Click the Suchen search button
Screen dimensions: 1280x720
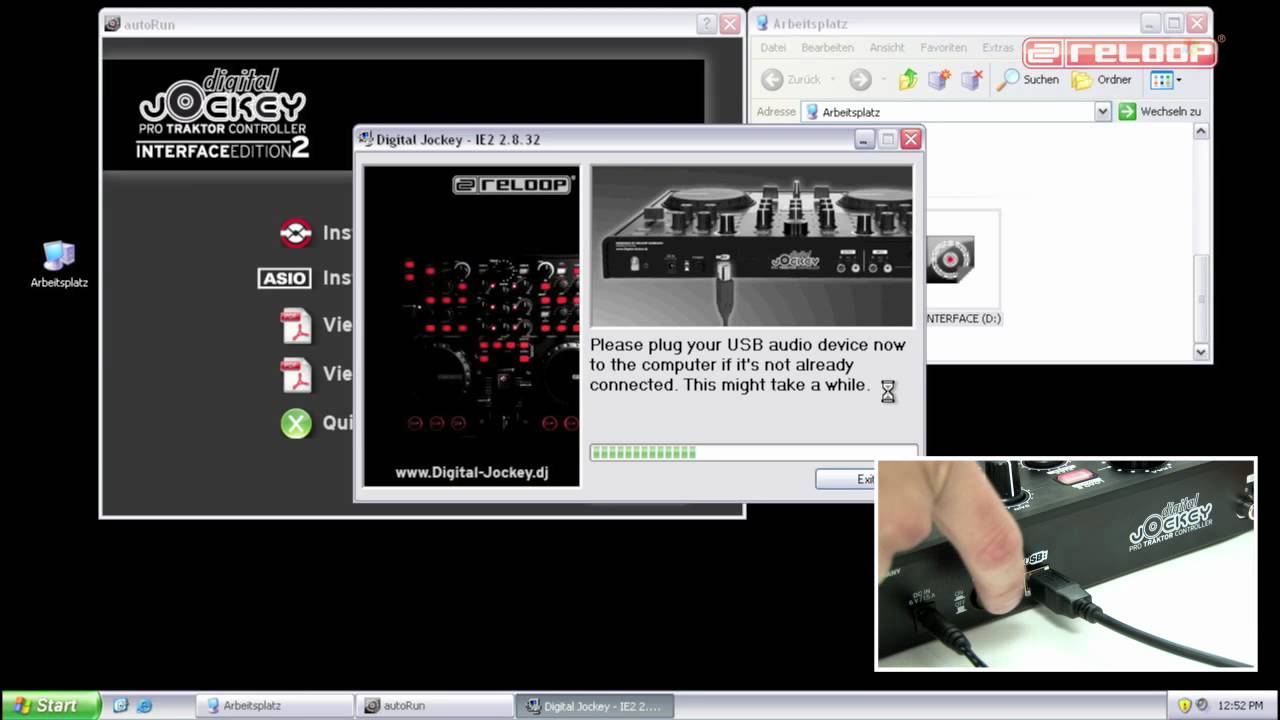(x=1028, y=79)
